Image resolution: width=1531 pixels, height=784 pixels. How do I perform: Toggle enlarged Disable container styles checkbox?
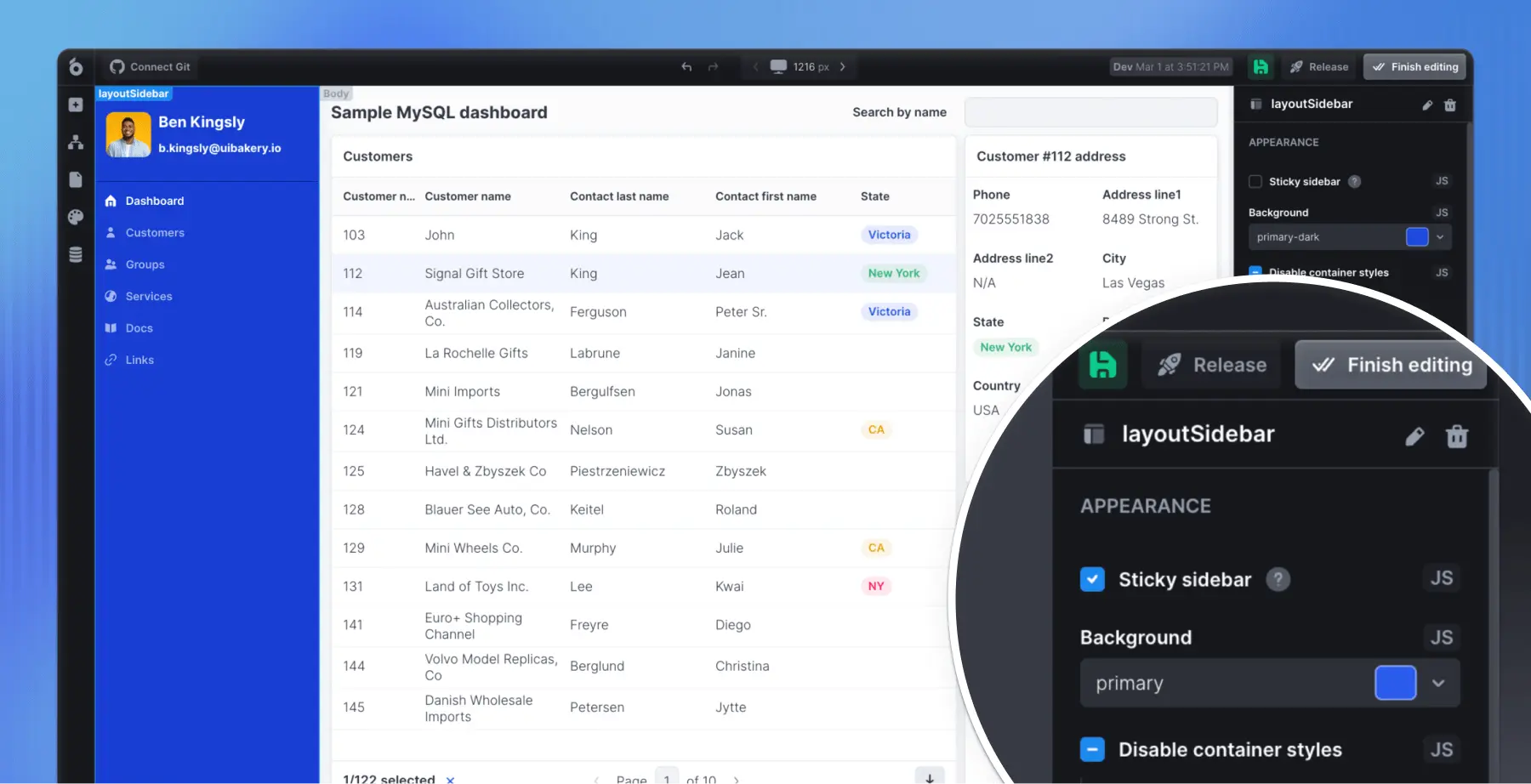point(1092,749)
